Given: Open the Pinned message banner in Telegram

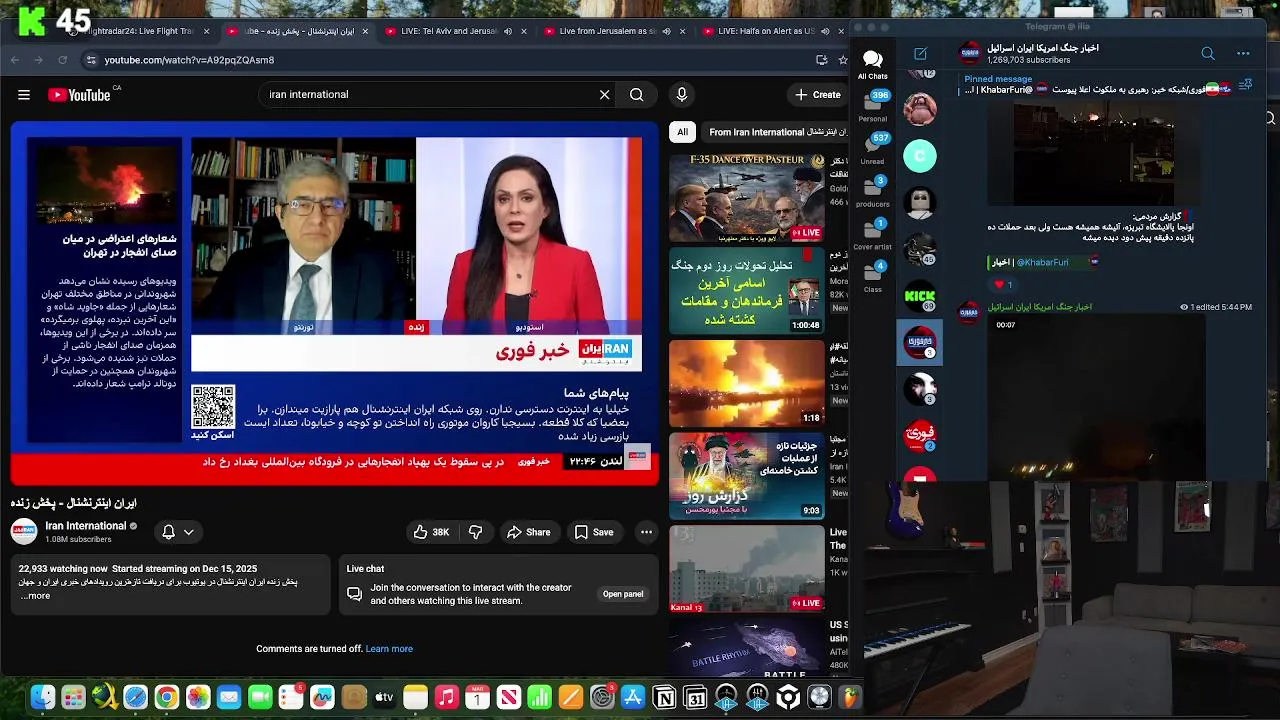Looking at the screenshot, I should tap(1095, 85).
